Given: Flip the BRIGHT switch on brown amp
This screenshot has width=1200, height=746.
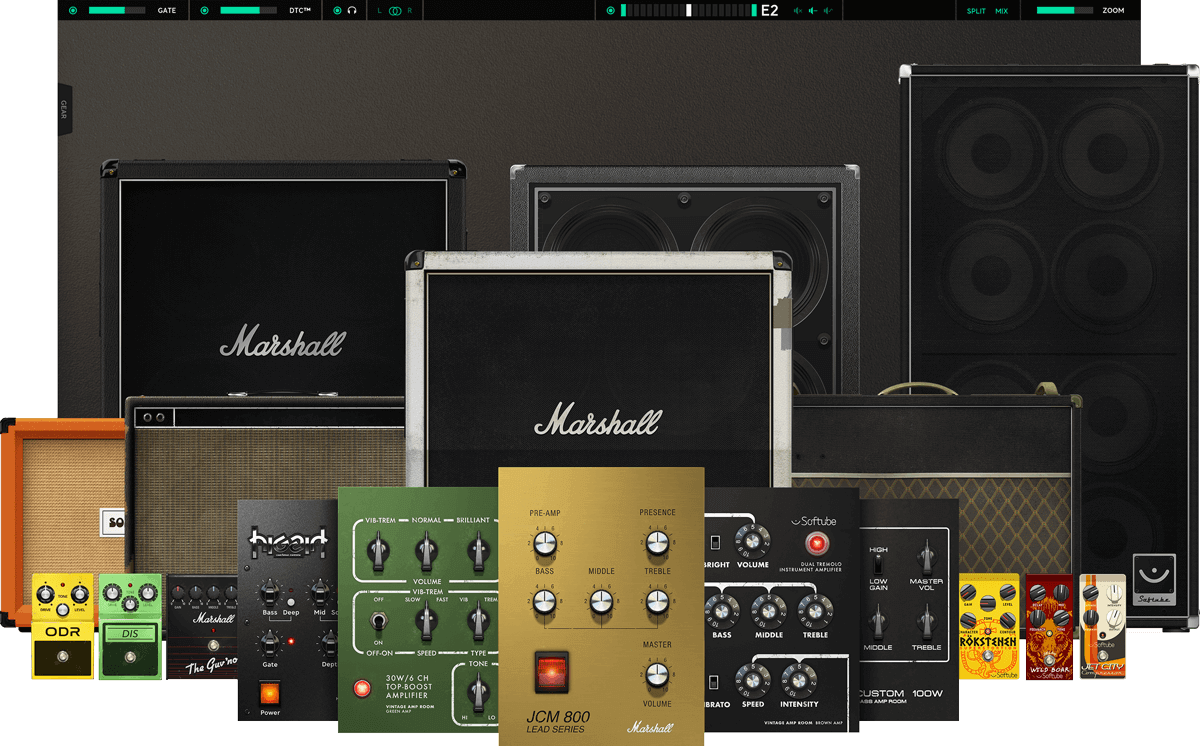Looking at the screenshot, I should click(x=715, y=543).
